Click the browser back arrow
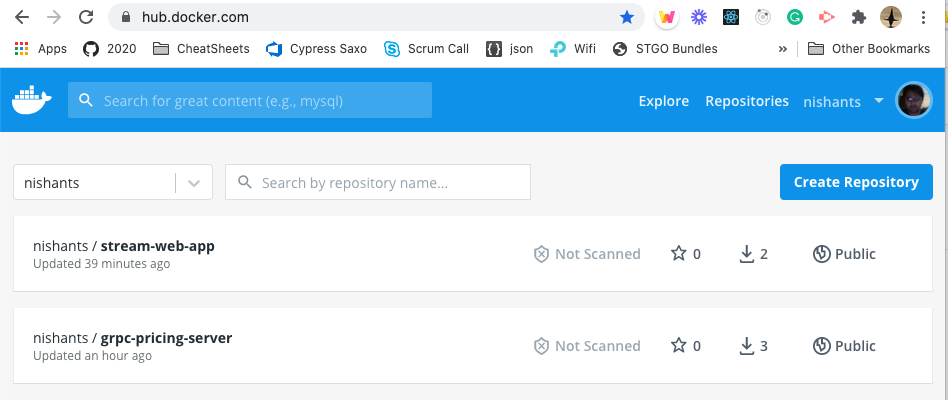This screenshot has height=400, width=948. [x=22, y=17]
